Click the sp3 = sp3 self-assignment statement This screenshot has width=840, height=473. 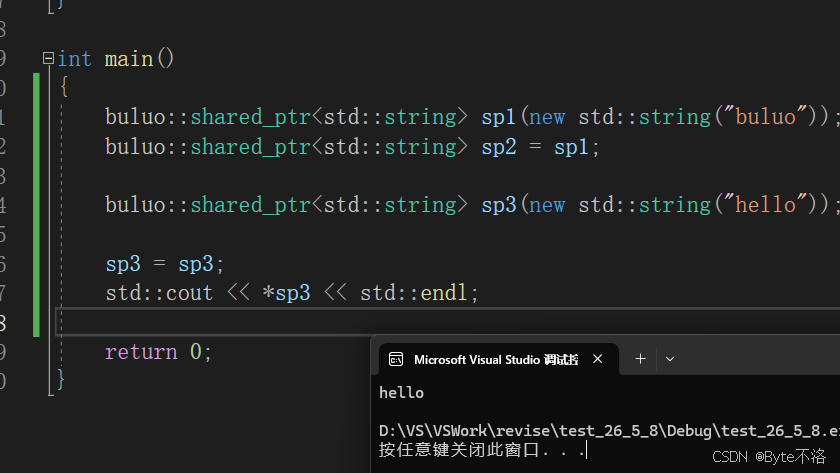pos(164,264)
